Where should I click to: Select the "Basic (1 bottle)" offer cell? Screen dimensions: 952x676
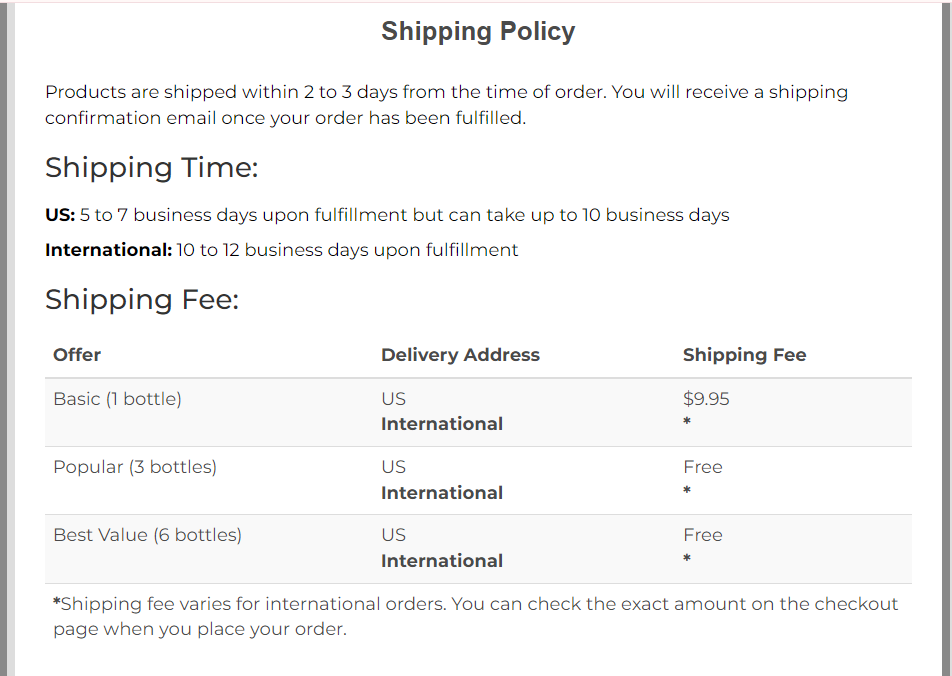pyautogui.click(x=117, y=399)
